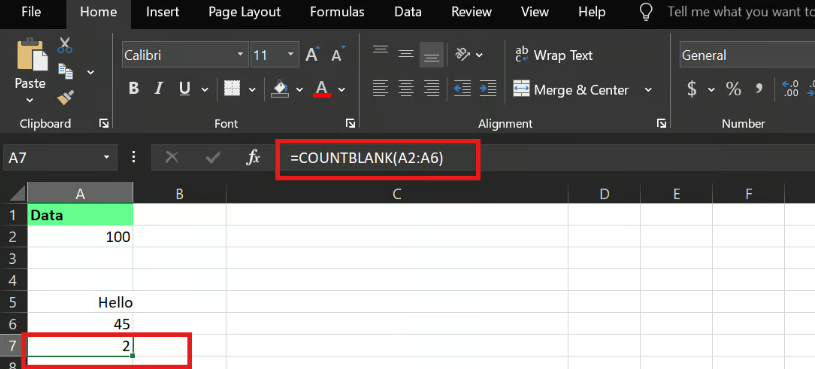815x369 pixels.
Task: Open the Help tab
Action: [591, 12]
